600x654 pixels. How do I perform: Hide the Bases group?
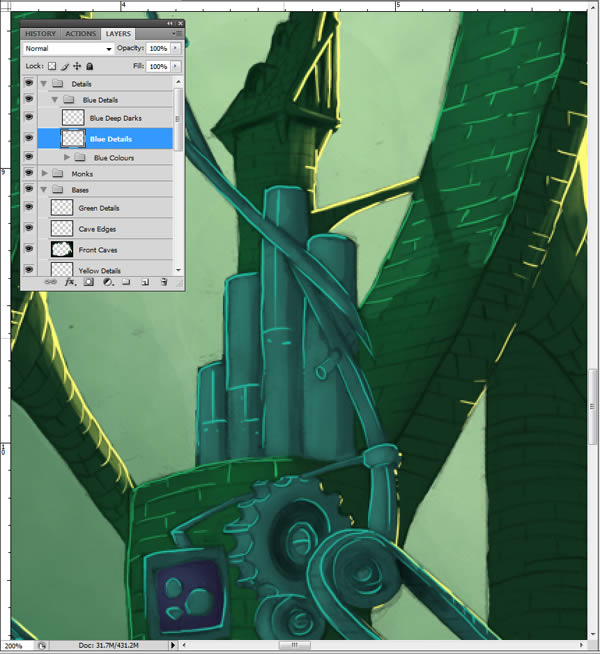(29, 189)
